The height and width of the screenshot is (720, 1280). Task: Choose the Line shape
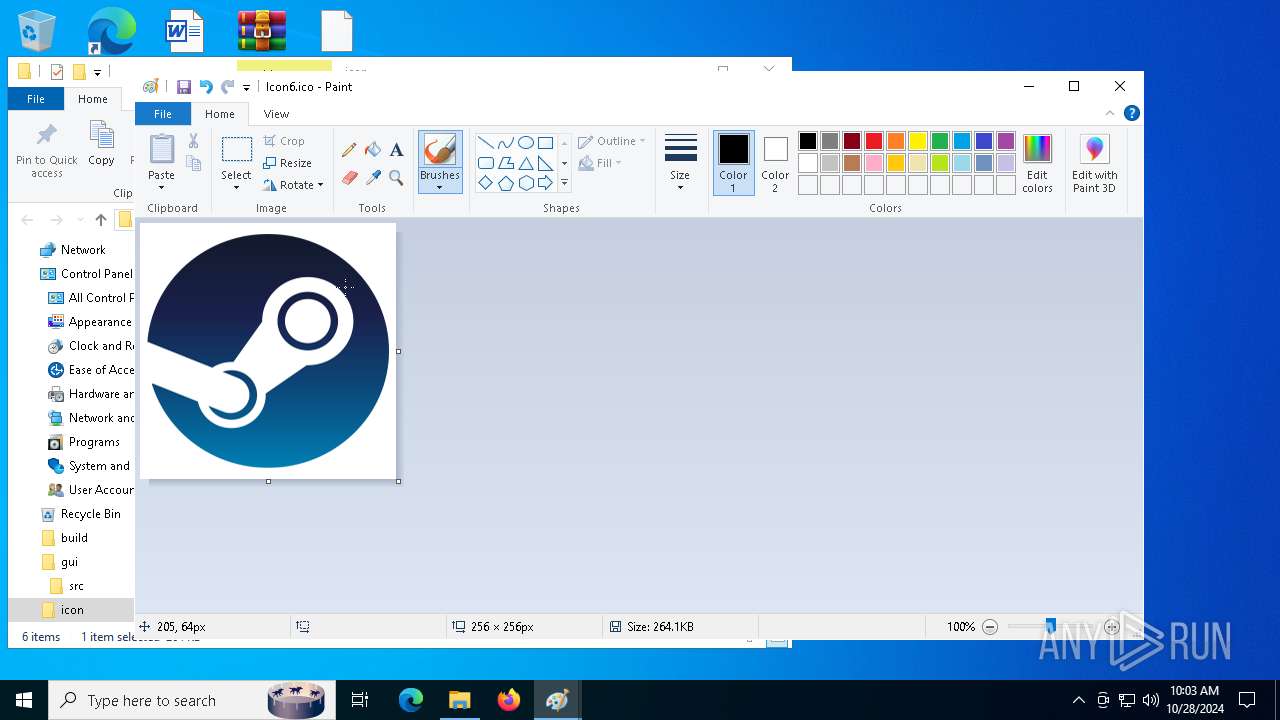(485, 143)
